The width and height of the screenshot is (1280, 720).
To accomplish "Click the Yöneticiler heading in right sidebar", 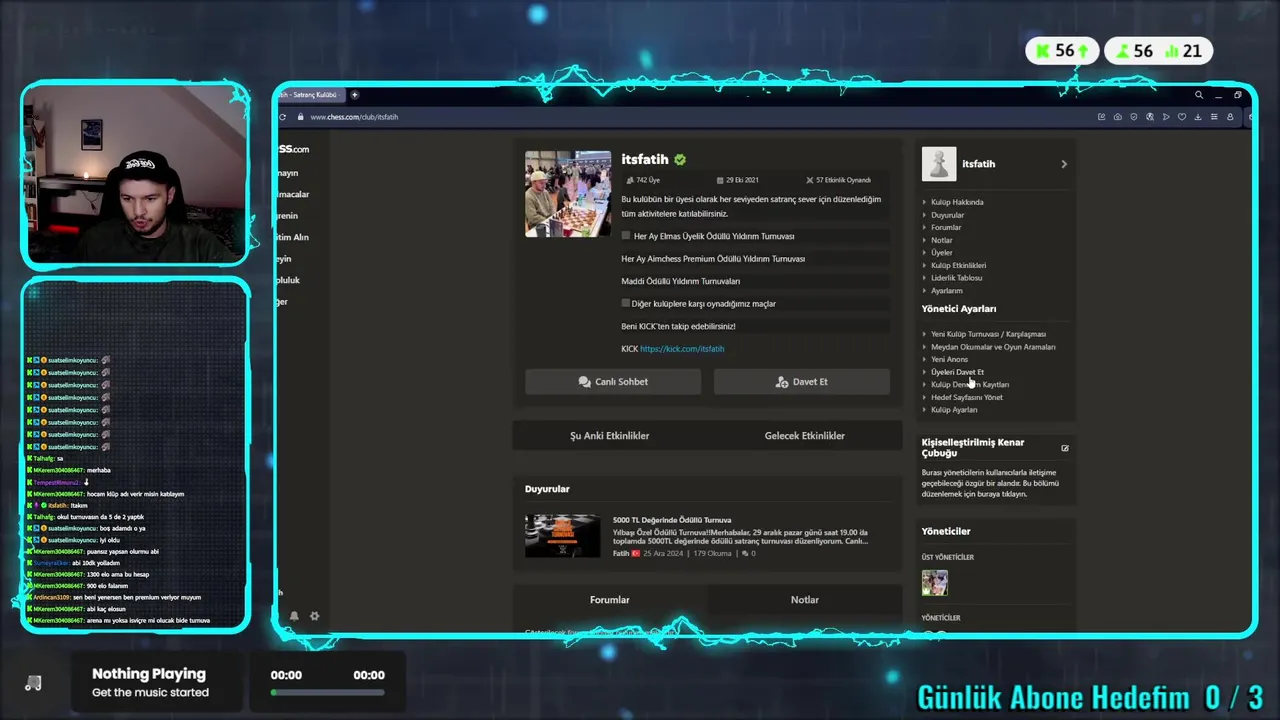I will (x=946, y=531).
